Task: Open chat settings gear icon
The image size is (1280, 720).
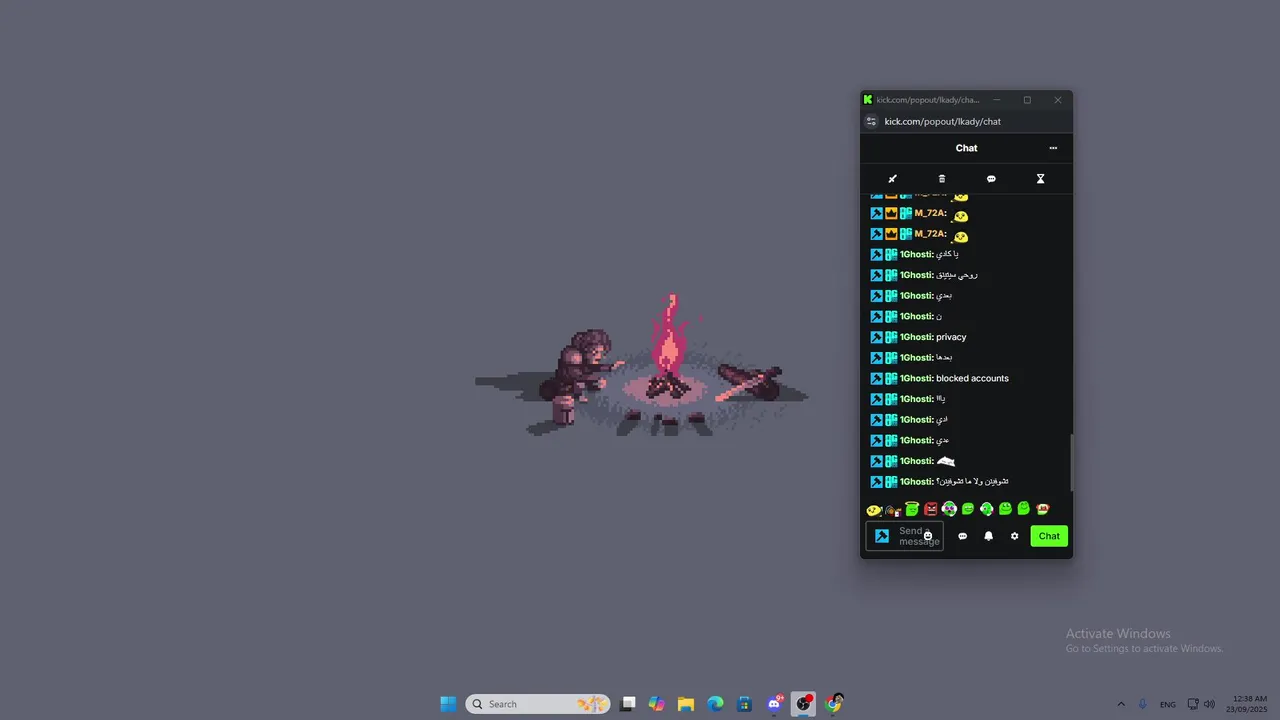Action: tap(1014, 536)
